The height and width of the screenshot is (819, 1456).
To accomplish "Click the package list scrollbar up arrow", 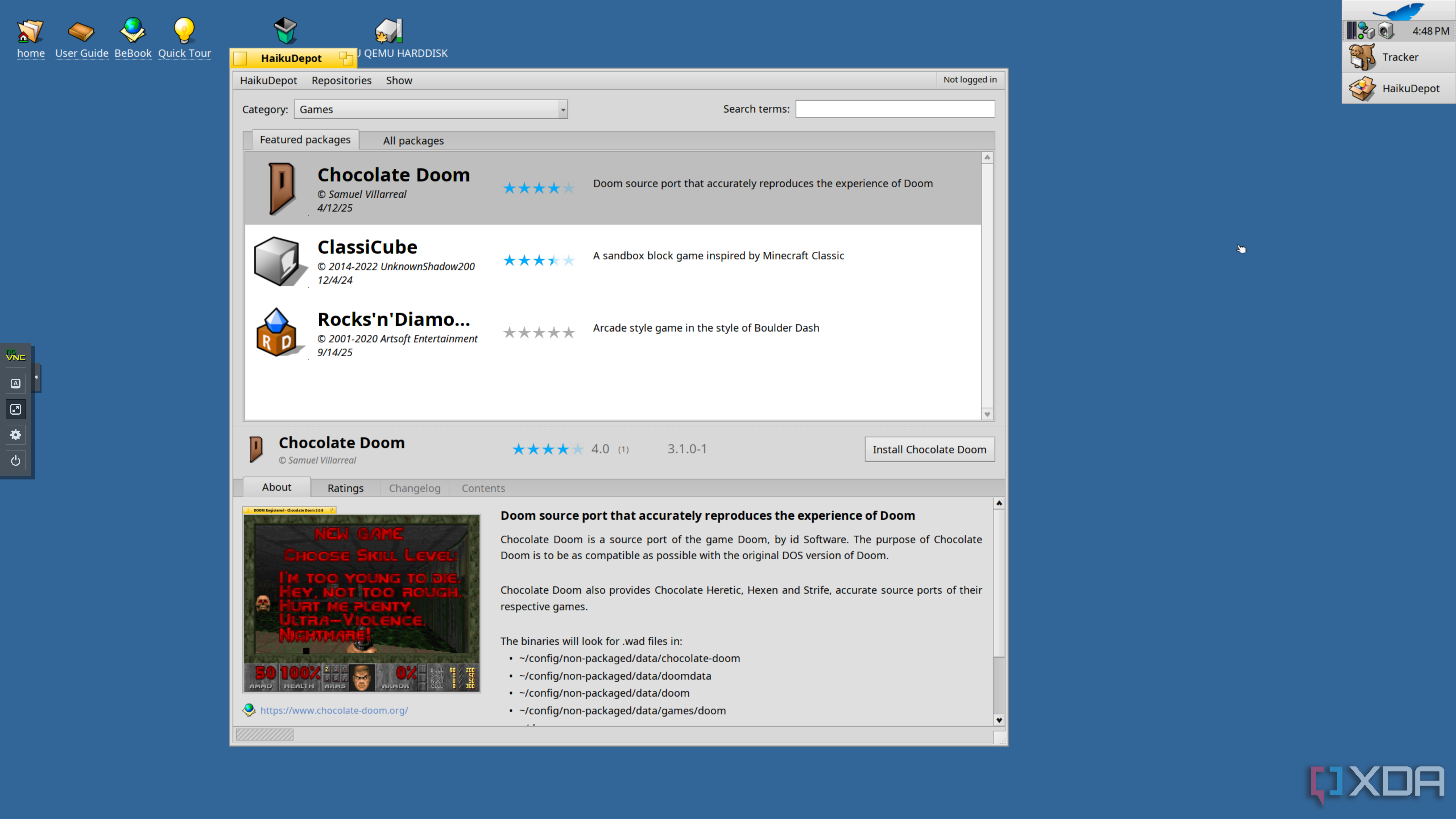I will pyautogui.click(x=987, y=157).
